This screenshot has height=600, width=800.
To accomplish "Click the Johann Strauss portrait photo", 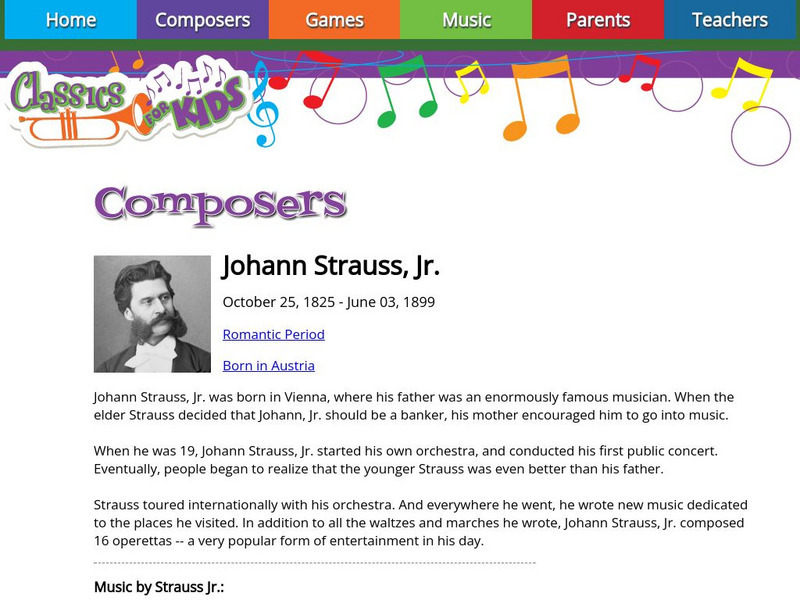I will coord(152,314).
